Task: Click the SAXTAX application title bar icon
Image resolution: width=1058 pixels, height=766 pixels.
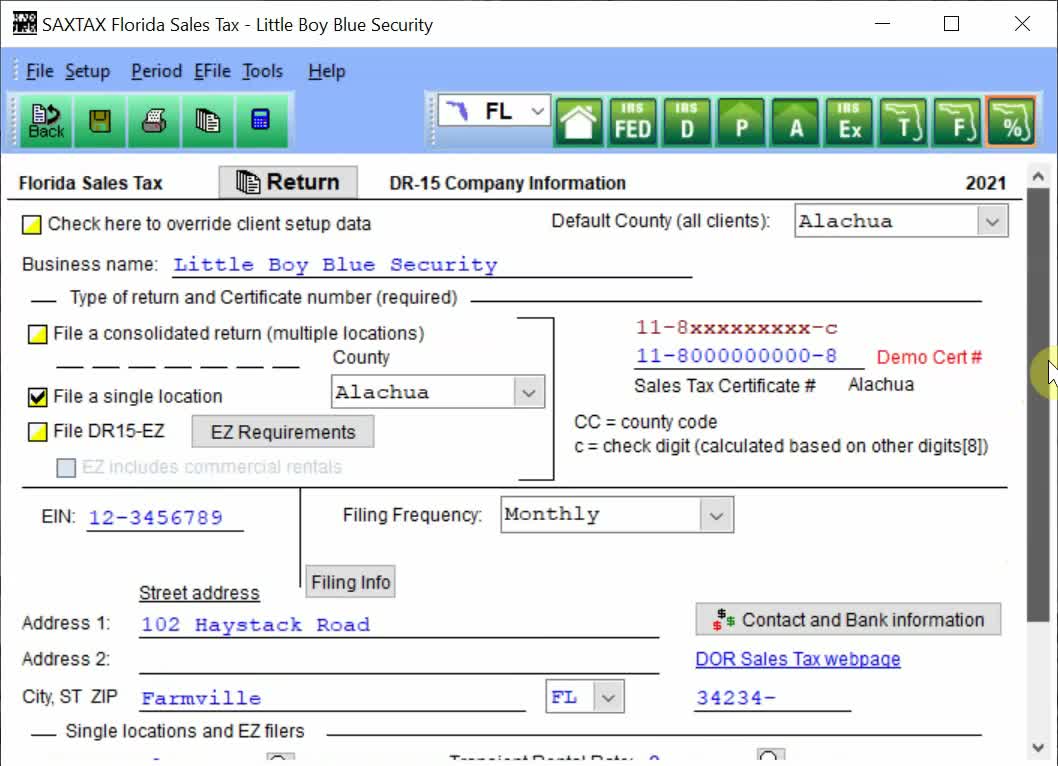Action: coord(24,24)
